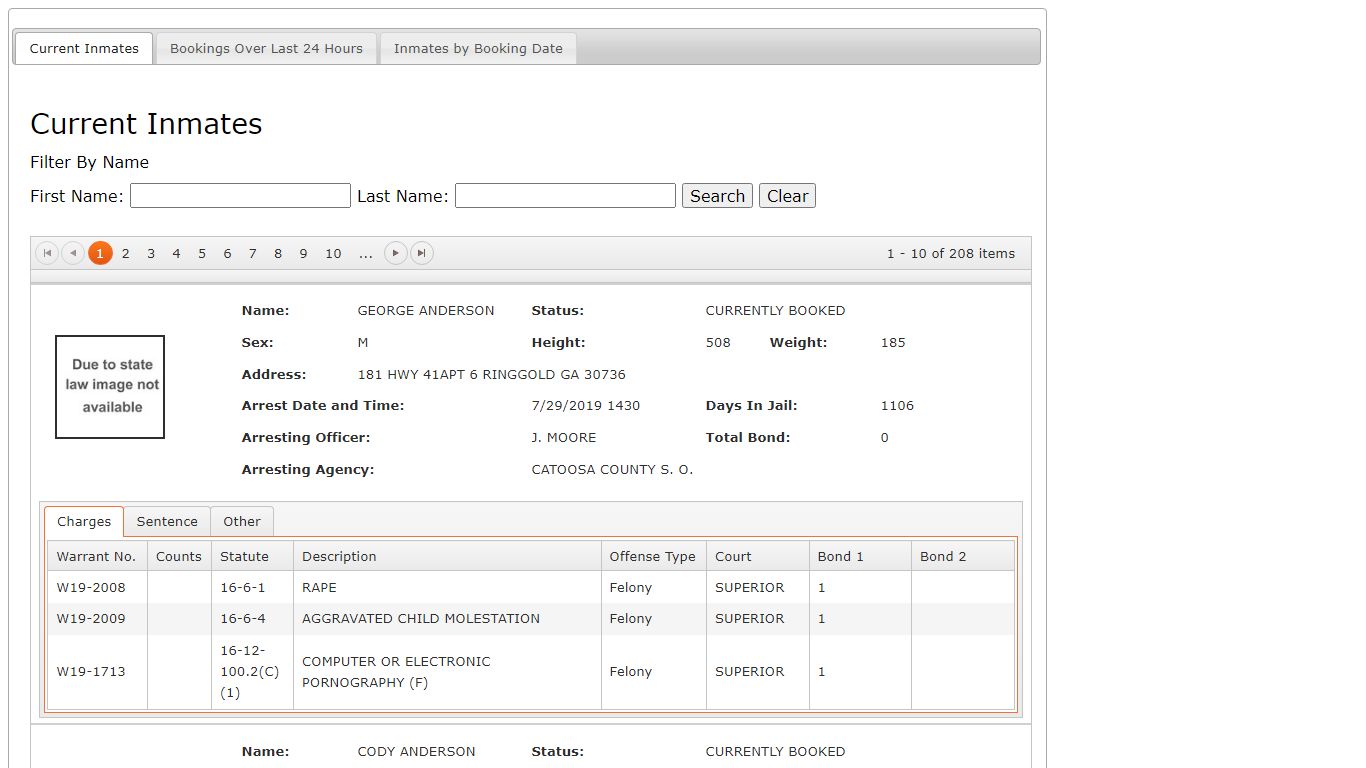Click the Warrant No. column header
Screen dimensions: 1366x768
97,557
